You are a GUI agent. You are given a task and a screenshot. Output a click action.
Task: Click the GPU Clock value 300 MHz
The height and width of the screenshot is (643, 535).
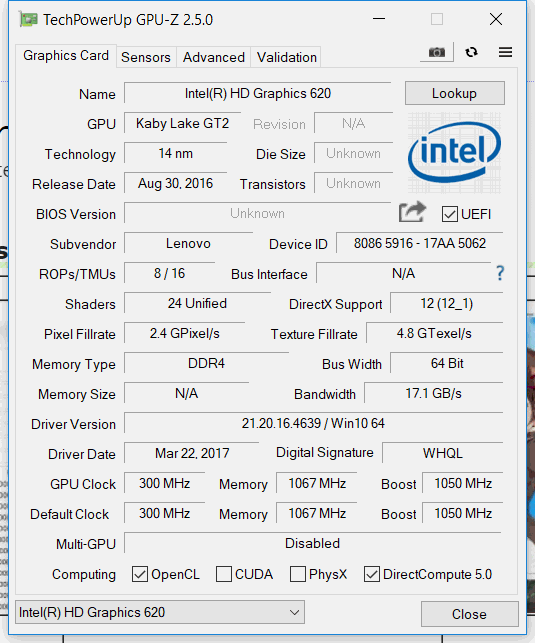pos(164,483)
